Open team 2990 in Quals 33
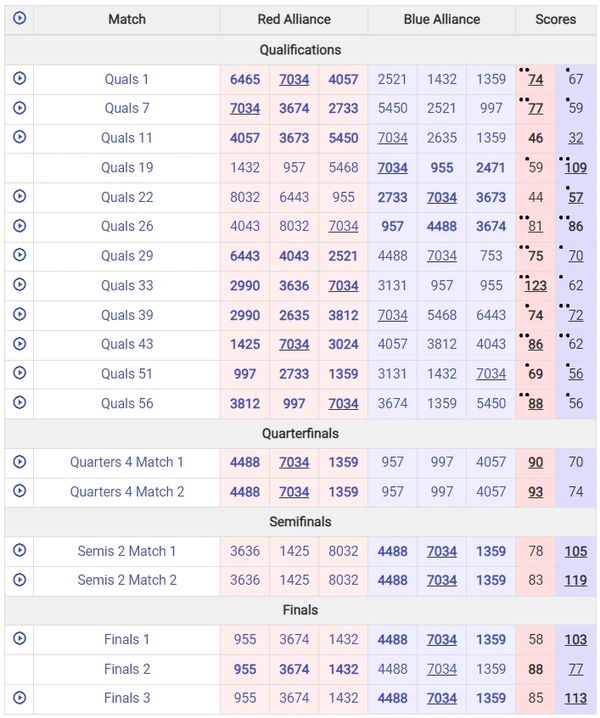Screen dimensions: 600x718 pos(245,286)
